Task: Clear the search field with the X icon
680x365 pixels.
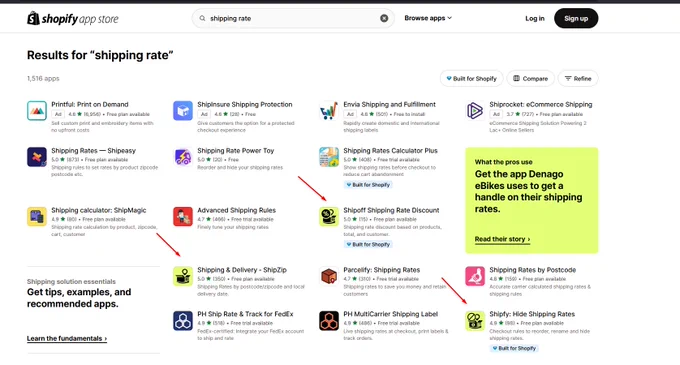Action: point(384,18)
